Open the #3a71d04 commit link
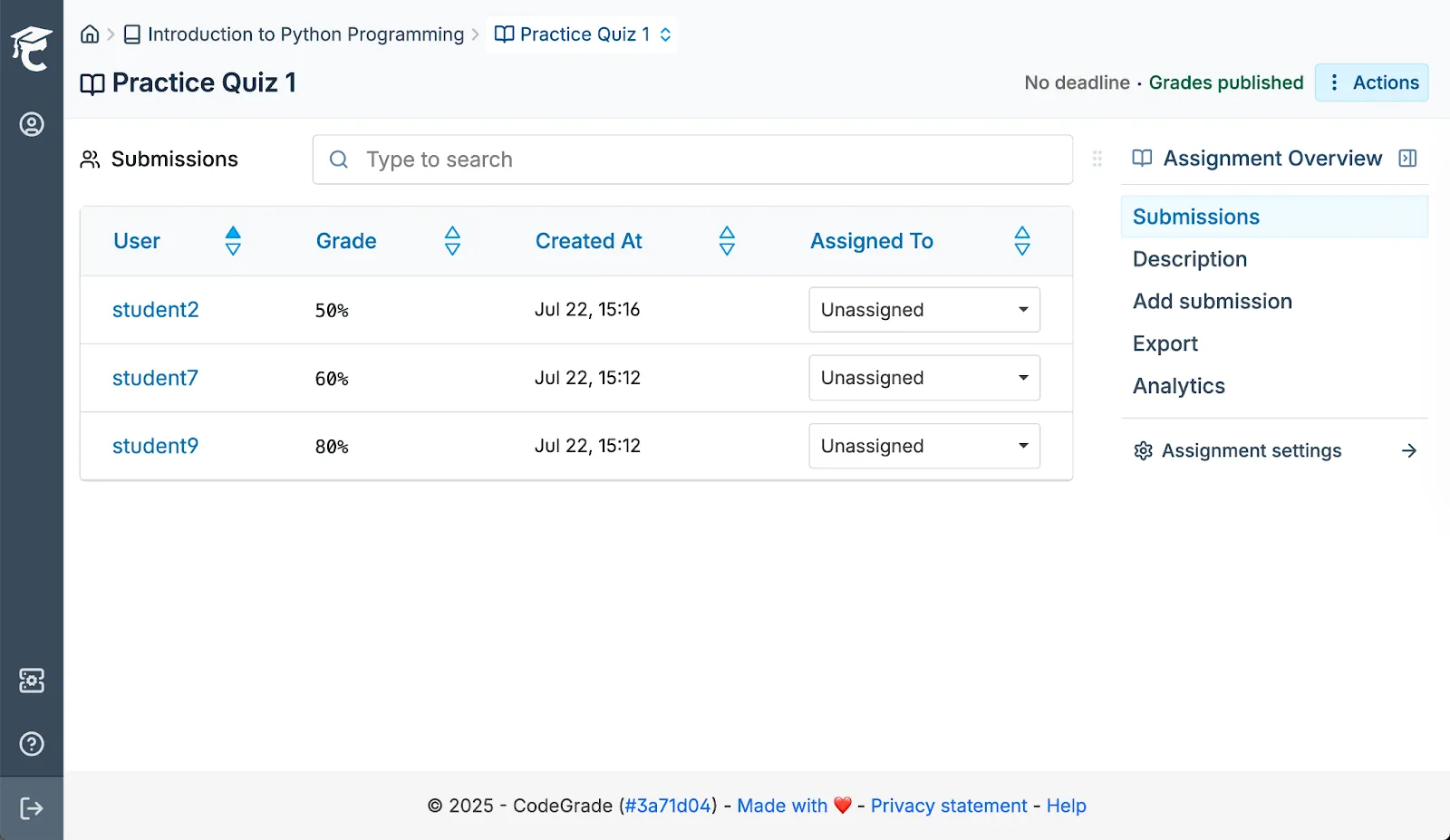 [x=669, y=806]
